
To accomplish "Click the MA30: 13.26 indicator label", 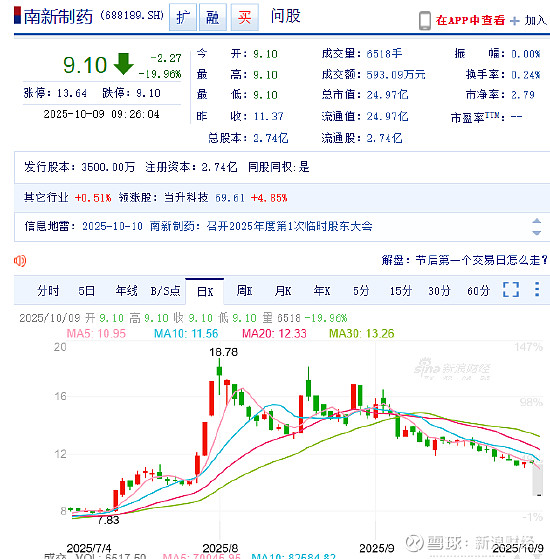I will [361, 334].
